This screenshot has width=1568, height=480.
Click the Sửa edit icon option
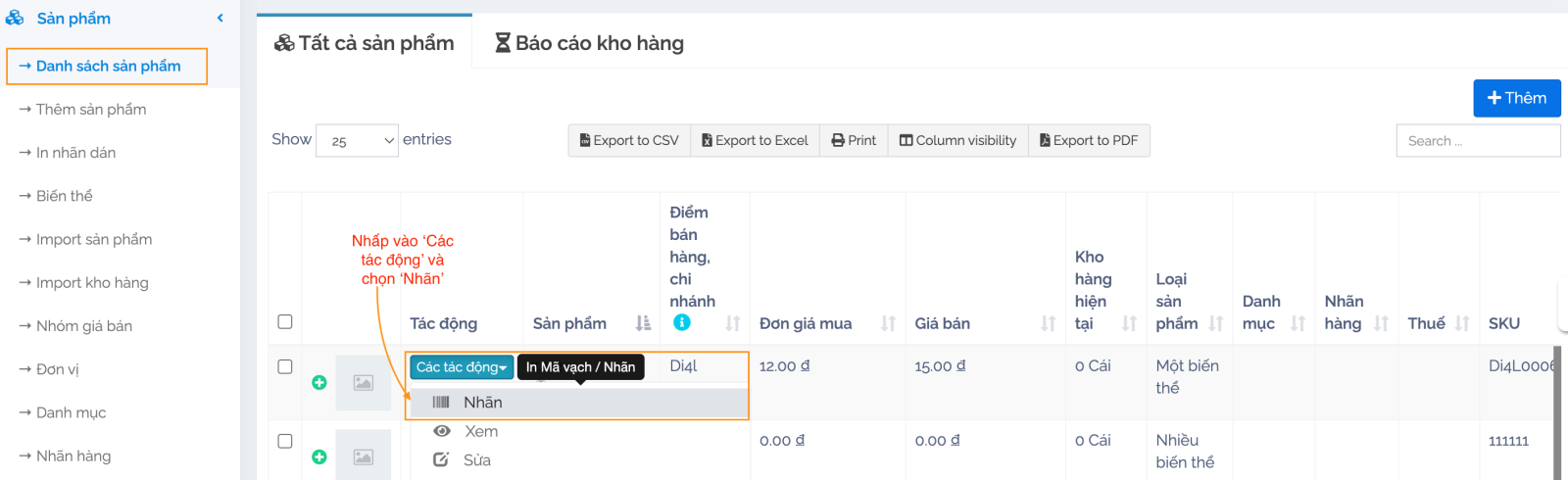pyautogui.click(x=442, y=459)
